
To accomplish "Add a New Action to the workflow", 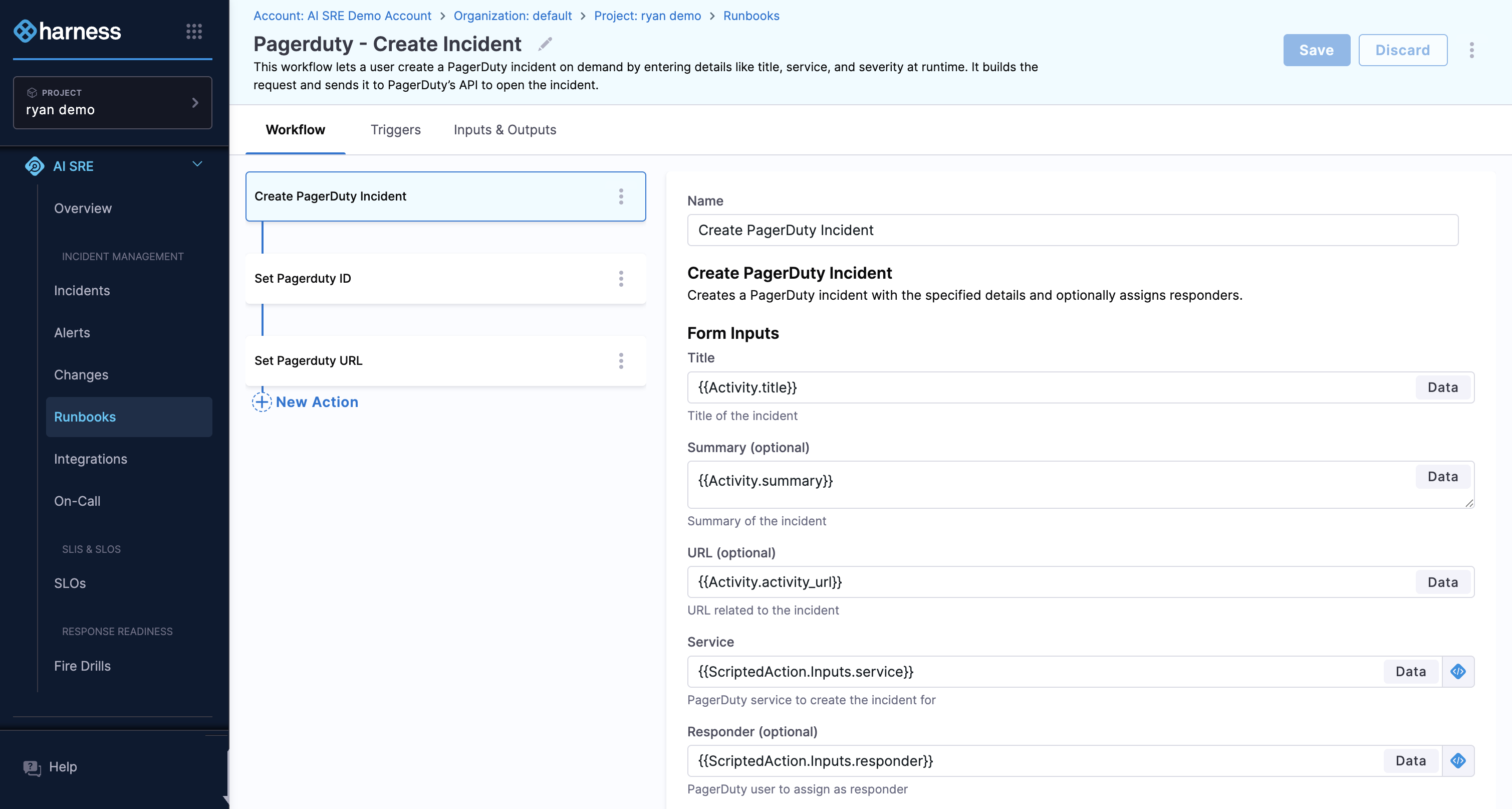I will pos(306,402).
